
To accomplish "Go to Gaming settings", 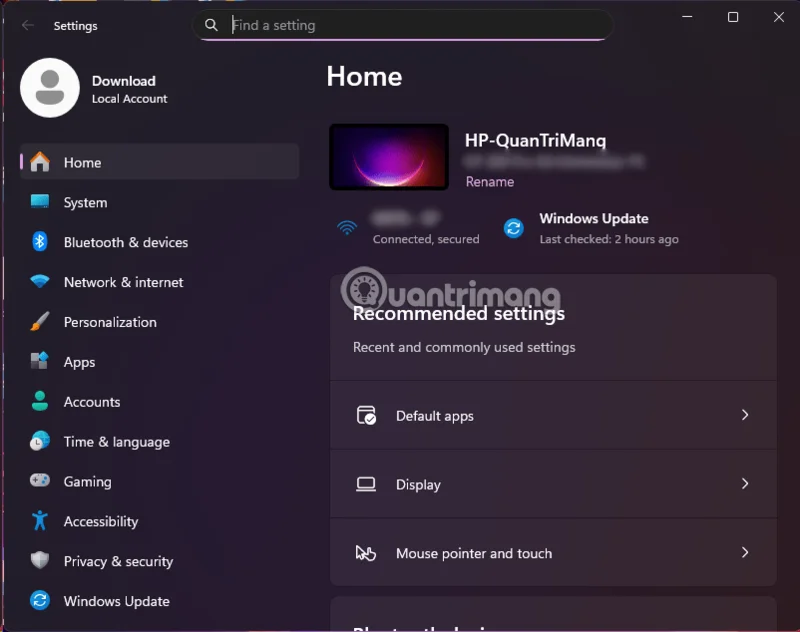I will [88, 481].
